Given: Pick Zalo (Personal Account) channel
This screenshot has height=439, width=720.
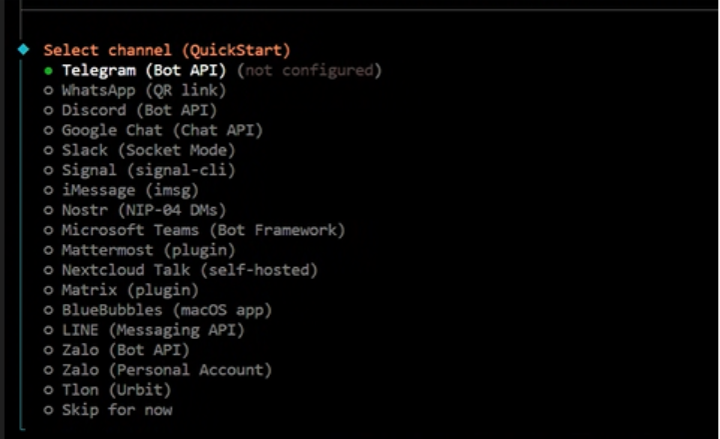Looking at the screenshot, I should click(x=166, y=370).
